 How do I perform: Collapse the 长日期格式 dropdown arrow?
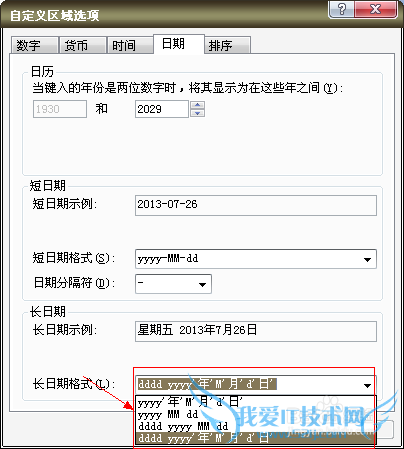pyautogui.click(x=367, y=385)
